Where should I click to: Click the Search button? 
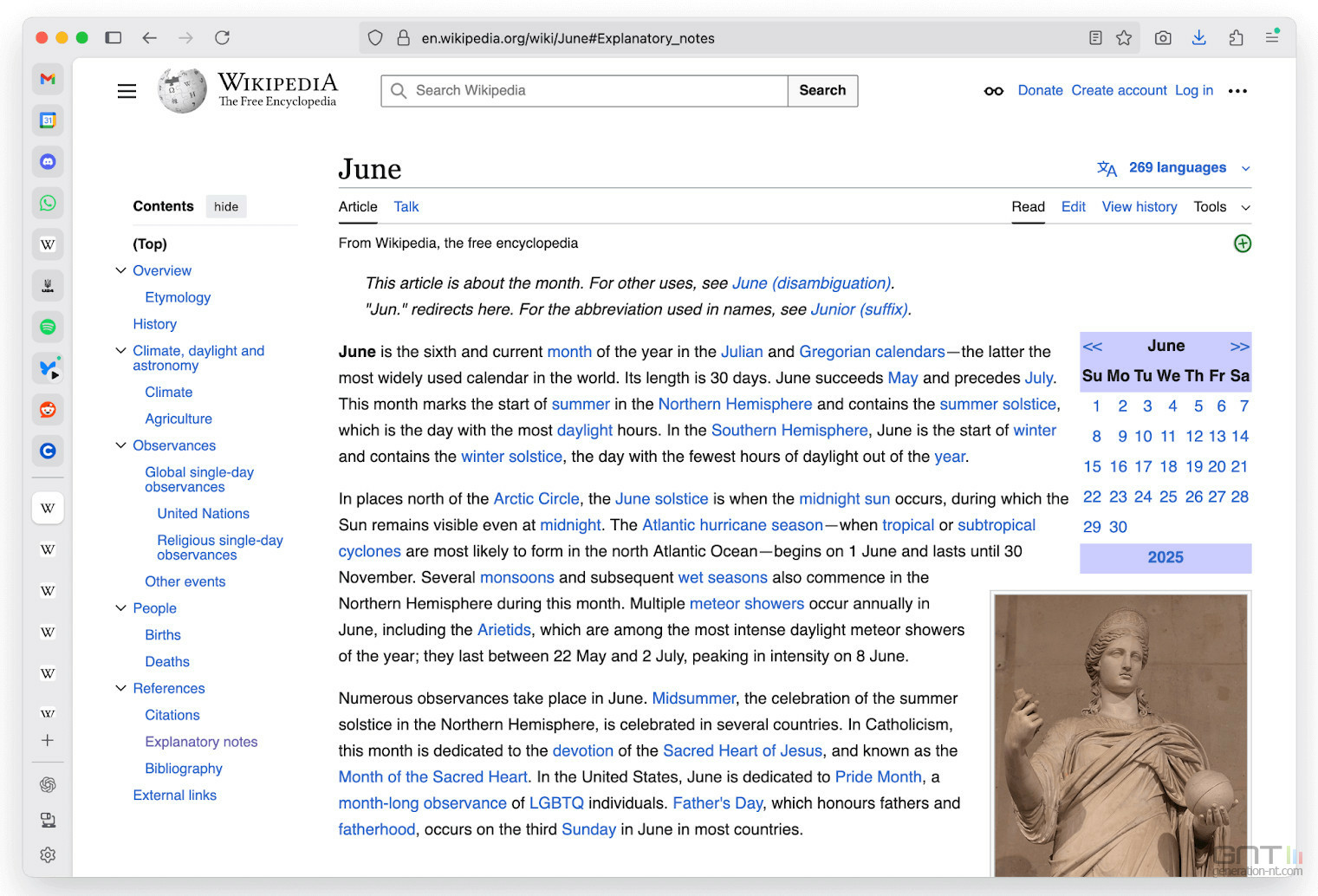click(822, 91)
